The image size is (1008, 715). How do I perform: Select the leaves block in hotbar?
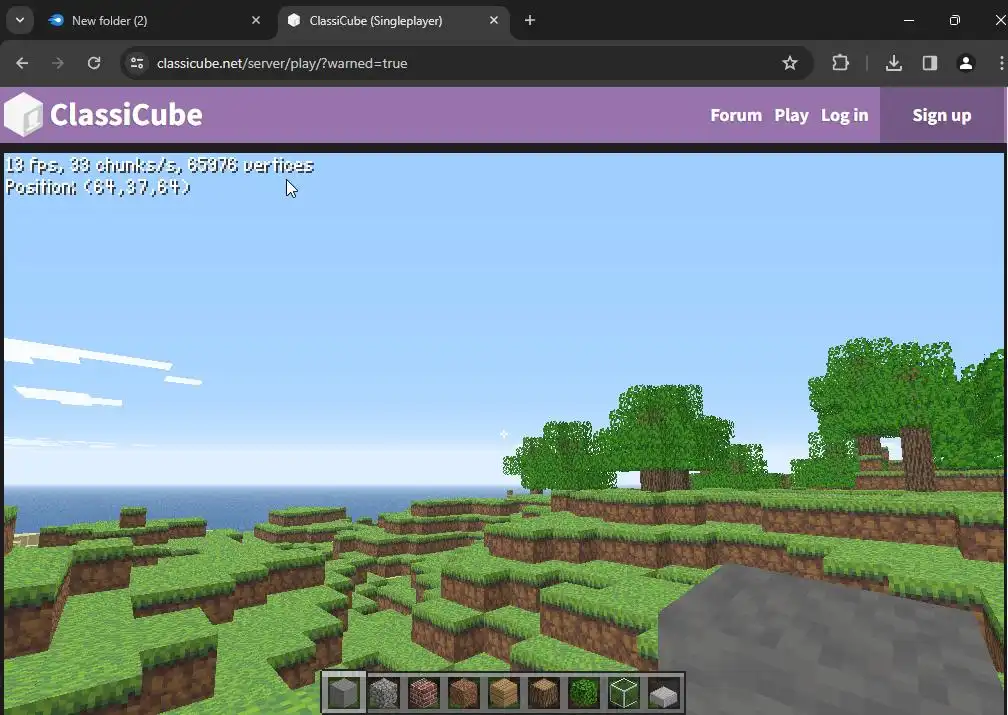584,693
